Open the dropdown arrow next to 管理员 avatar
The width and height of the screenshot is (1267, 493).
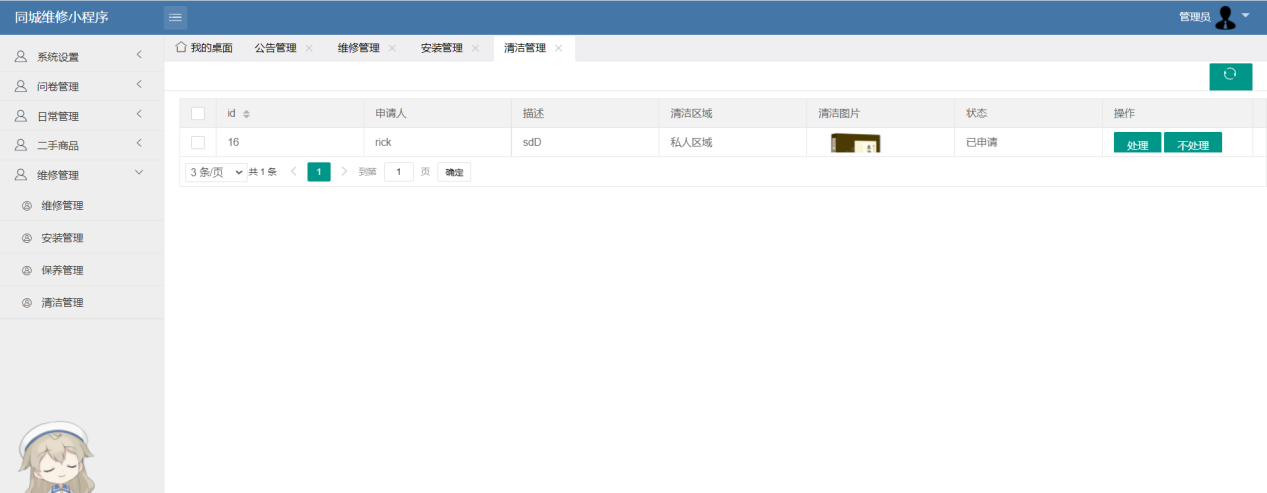(x=1246, y=16)
